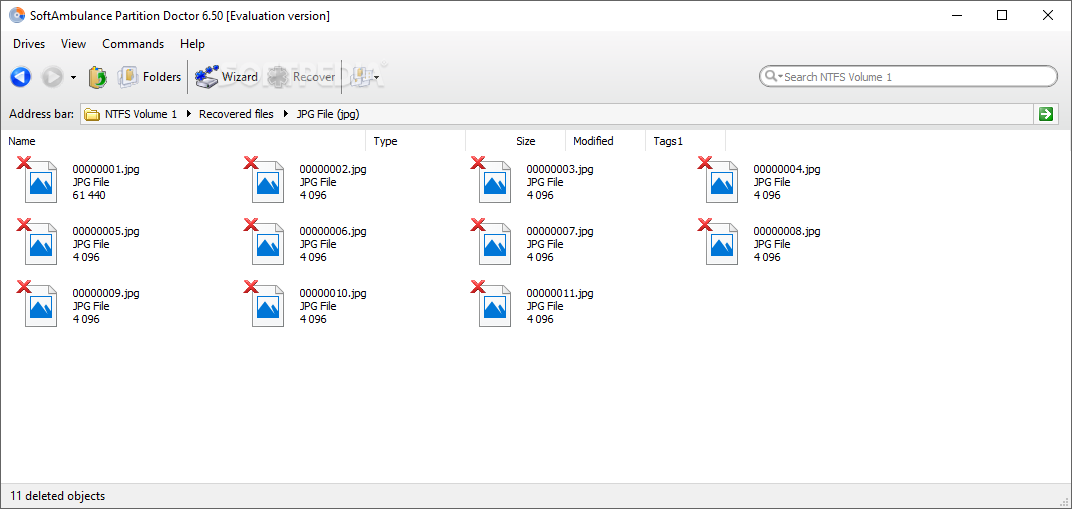
Task: Expand arrow after NTFS Volume 1 breadcrumb
Action: (x=189, y=114)
